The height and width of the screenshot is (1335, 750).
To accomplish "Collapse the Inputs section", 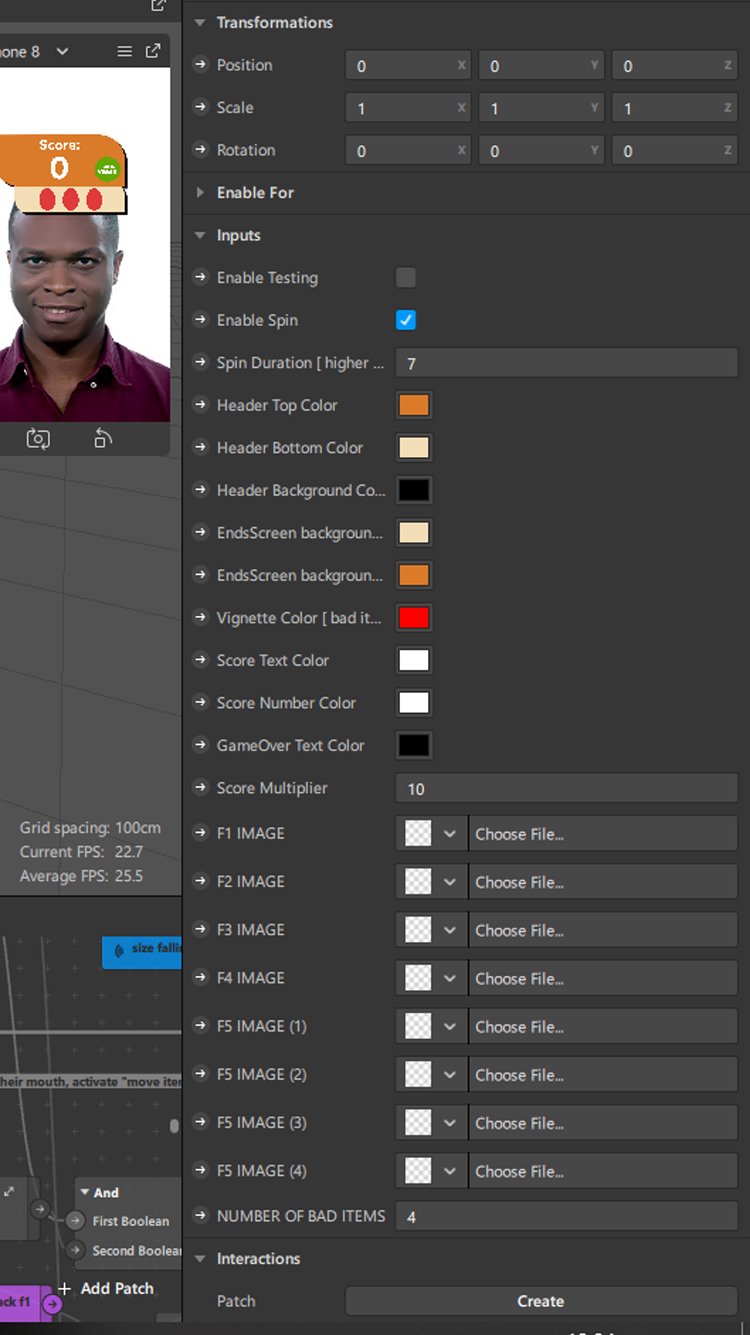I will point(200,235).
